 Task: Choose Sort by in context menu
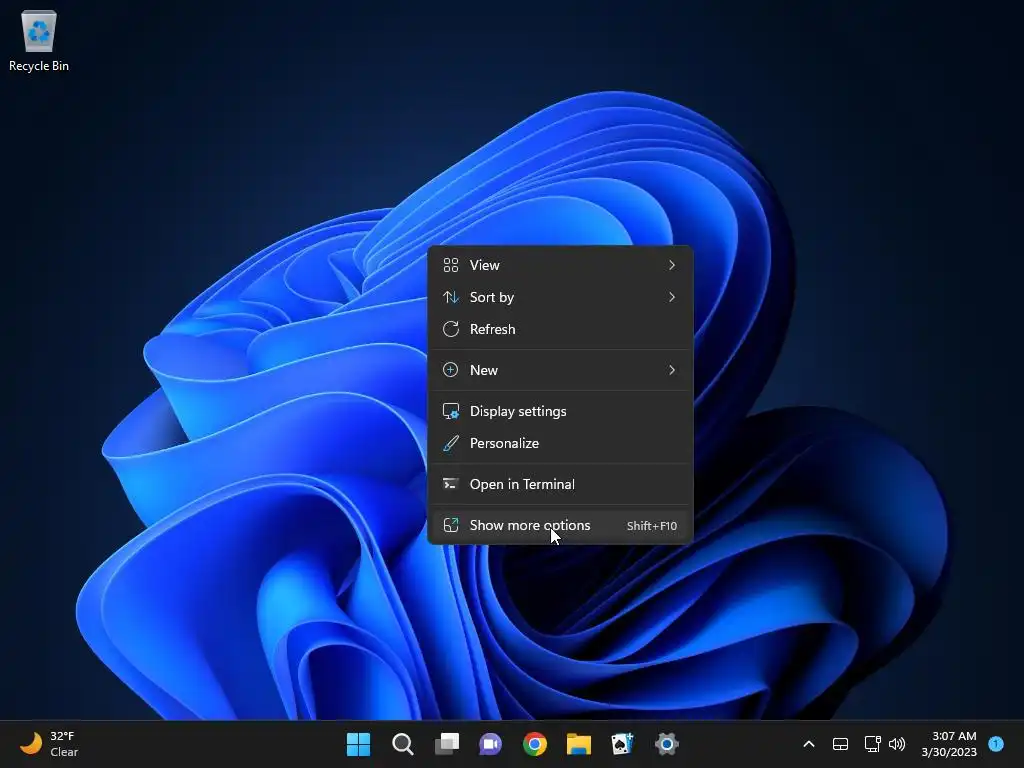[x=560, y=297]
